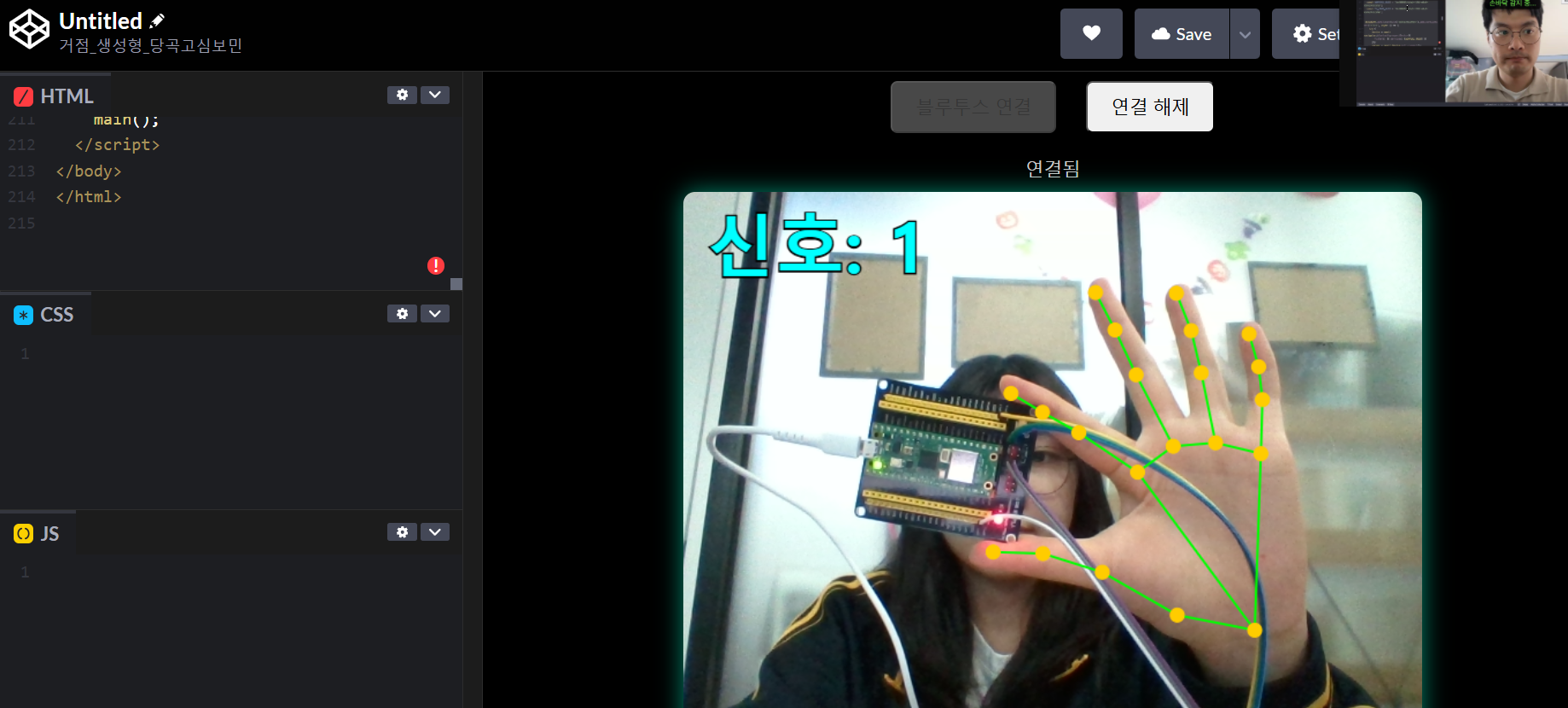This screenshot has height=708, width=1568.
Task: Open Save options dropdown arrow
Action: tap(1245, 34)
